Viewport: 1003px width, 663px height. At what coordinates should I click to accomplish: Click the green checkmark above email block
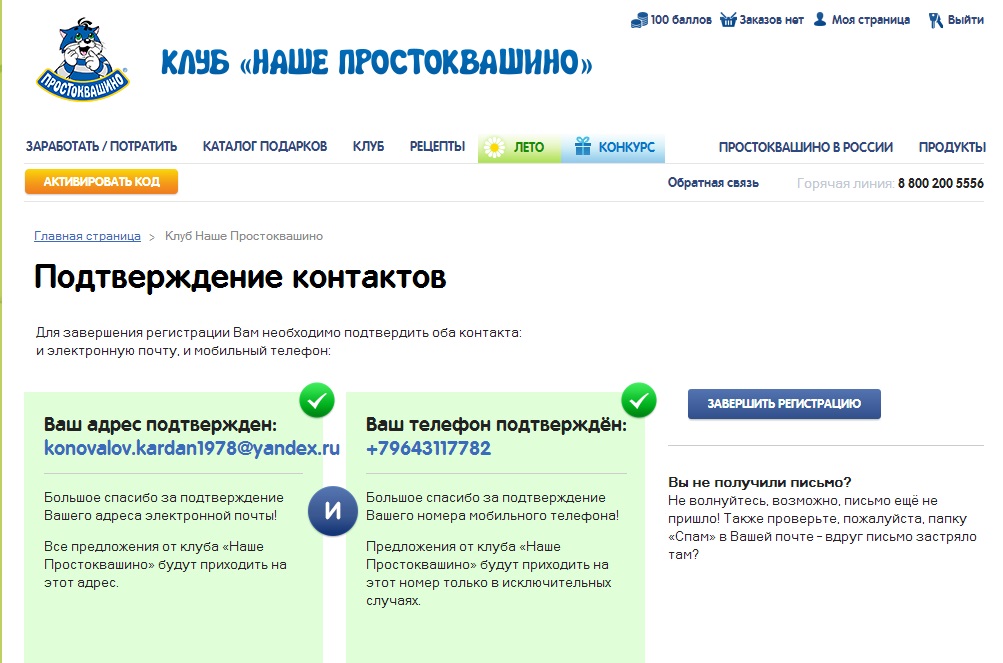317,401
